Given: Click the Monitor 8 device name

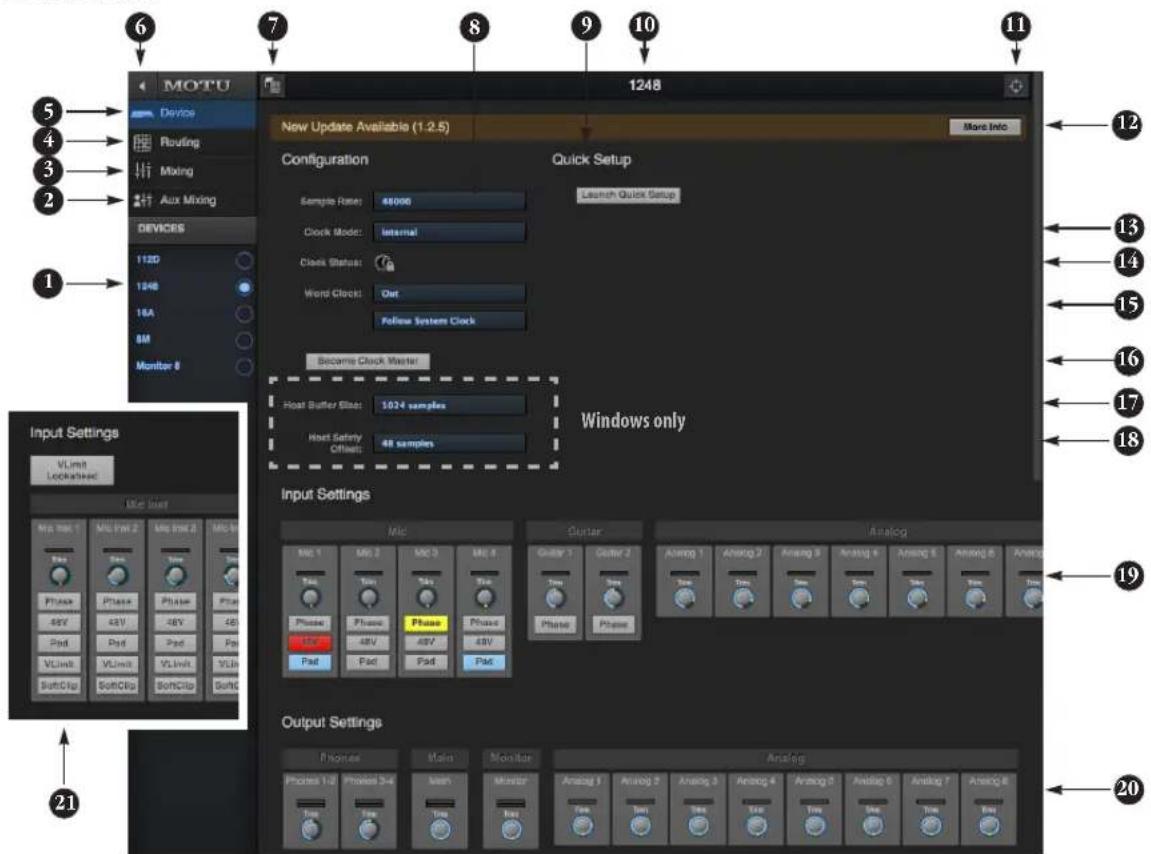Looking at the screenshot, I should (x=158, y=366).
